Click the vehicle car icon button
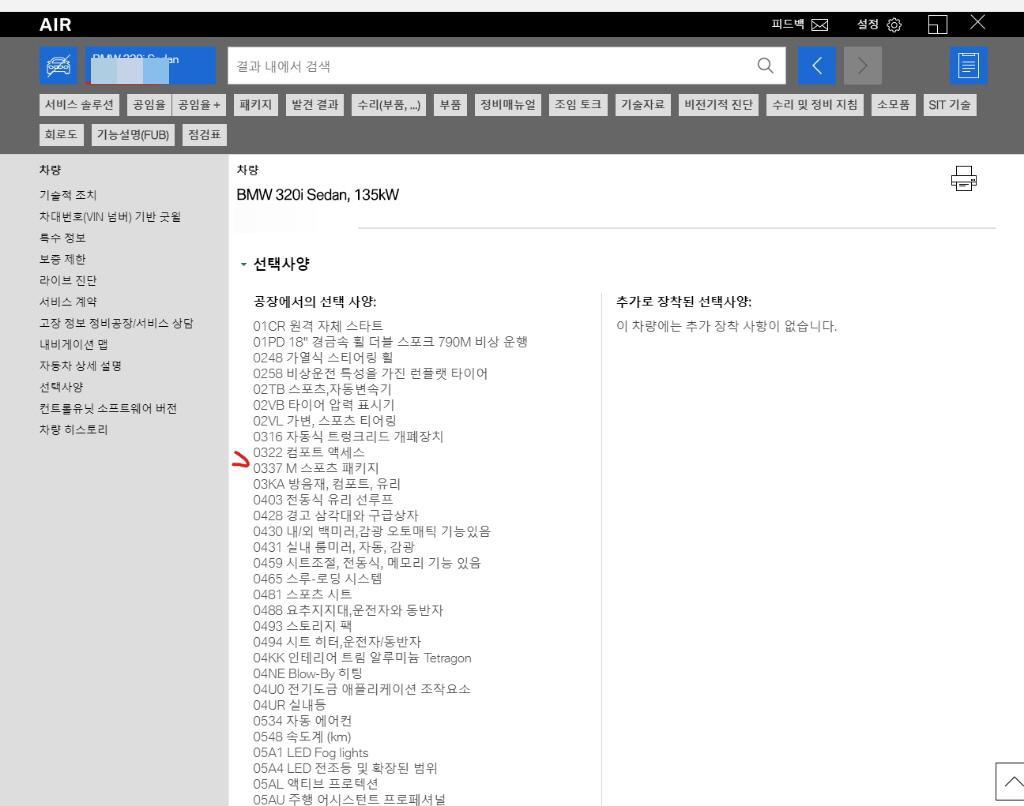Image resolution: width=1024 pixels, height=806 pixels. [x=57, y=67]
